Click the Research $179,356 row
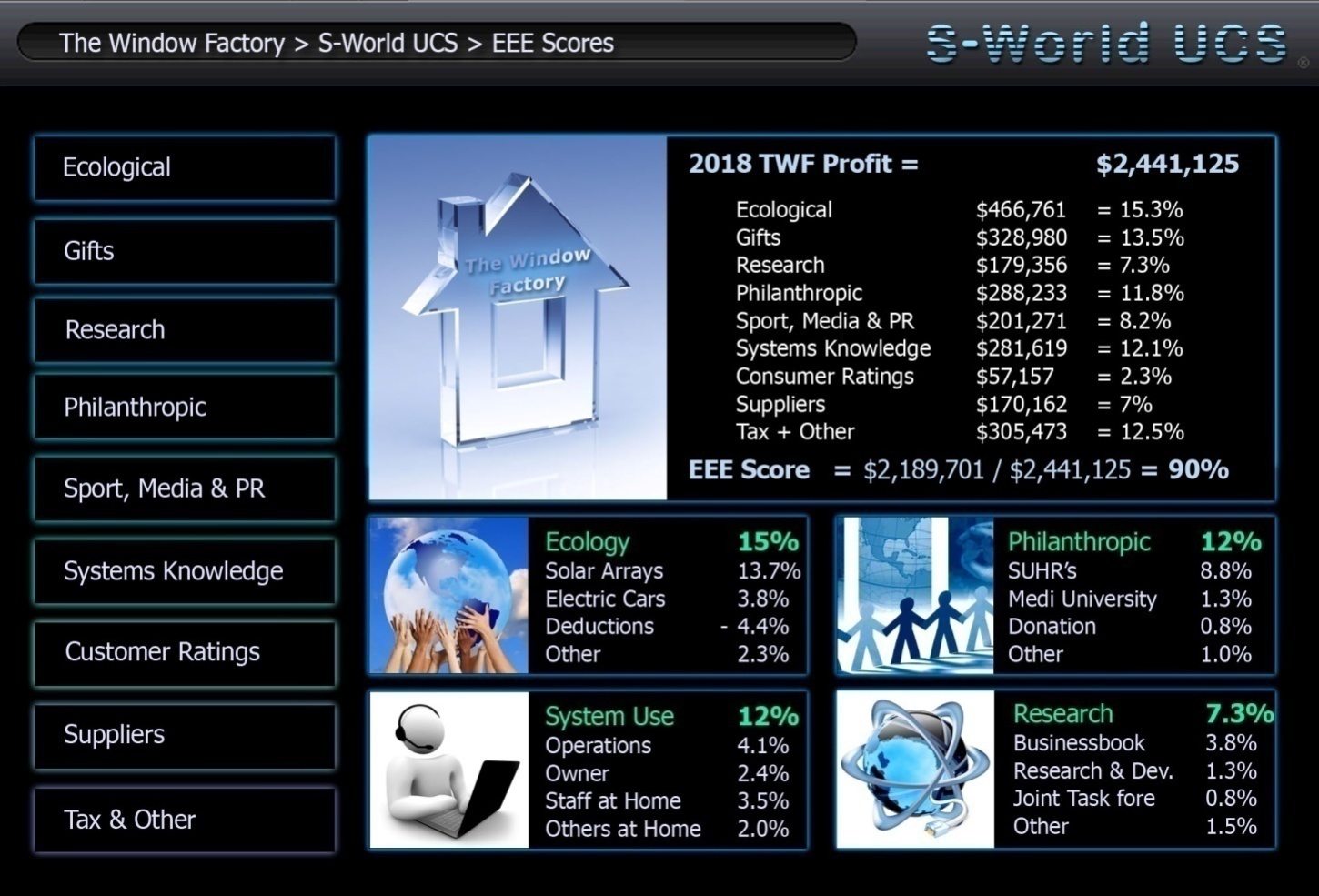The width and height of the screenshot is (1319, 896). point(953,266)
